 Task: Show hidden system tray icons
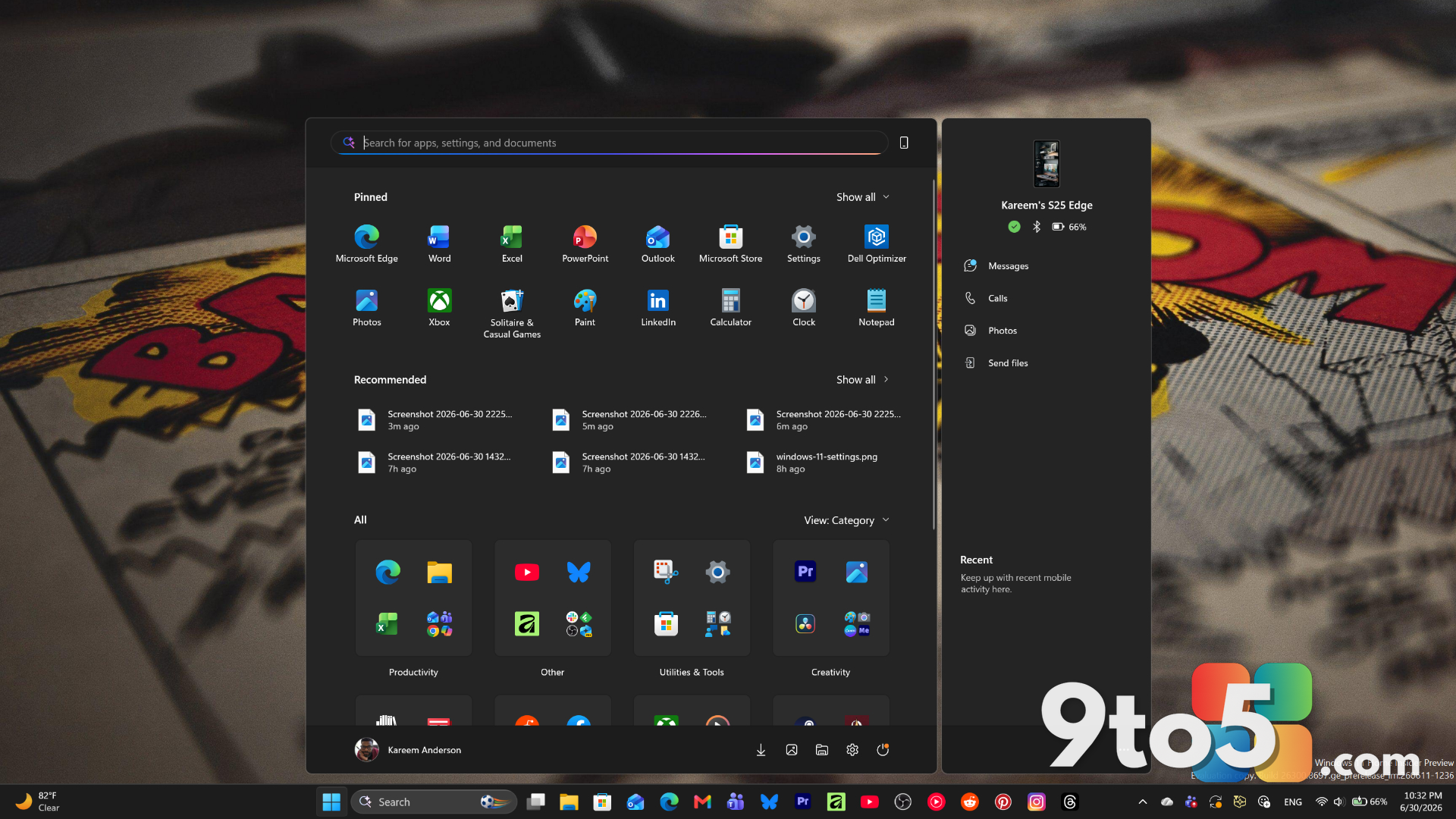[x=1143, y=802]
